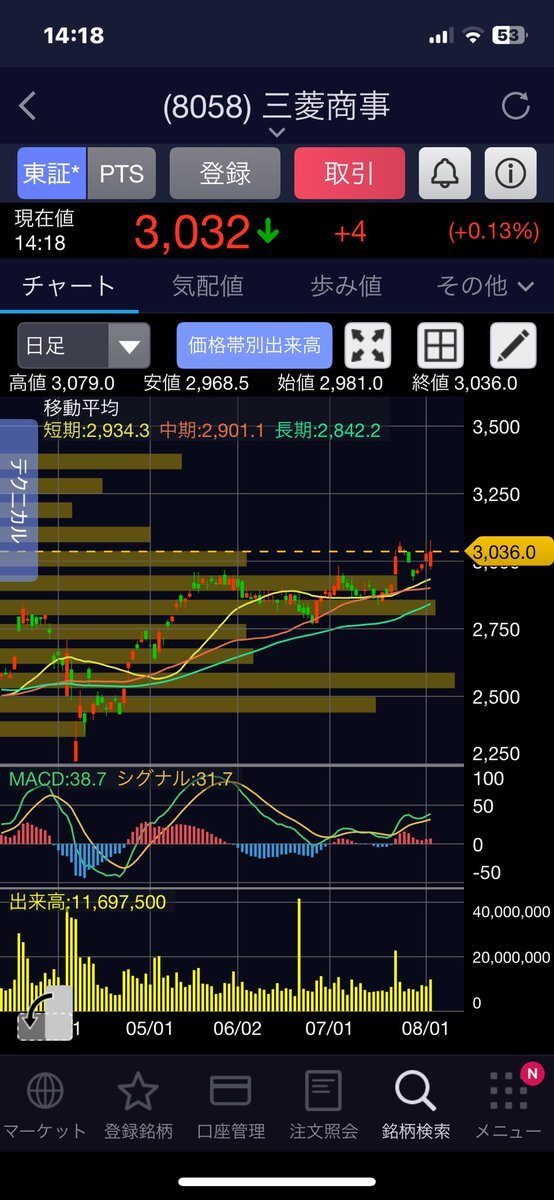
Task: Expand その他 tab dropdown
Action: (485, 287)
